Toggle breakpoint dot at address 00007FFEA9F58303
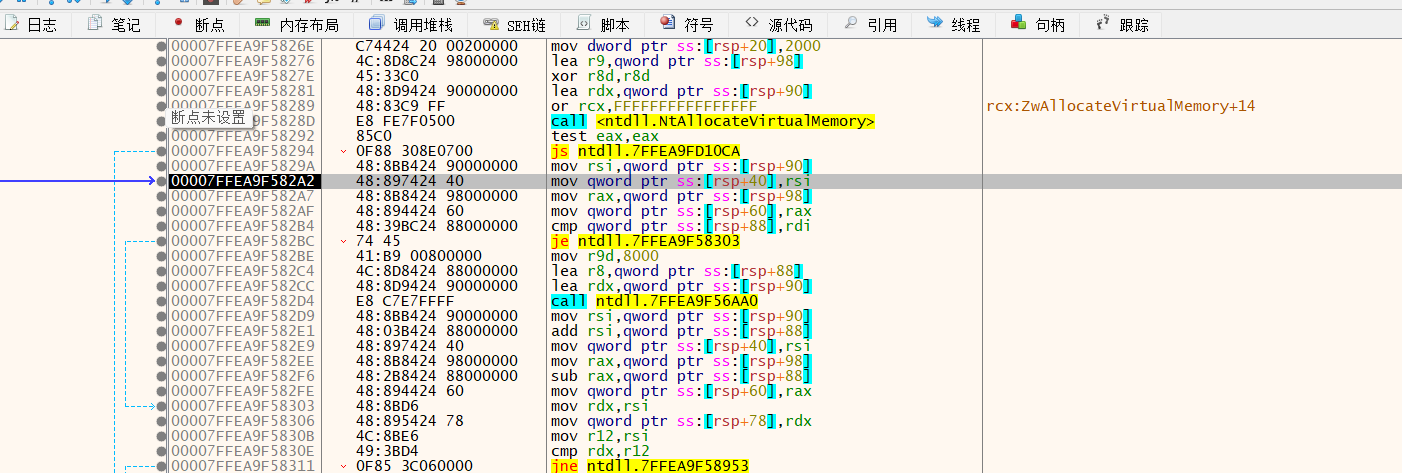Viewport: 1402px width, 473px height. (x=162, y=406)
